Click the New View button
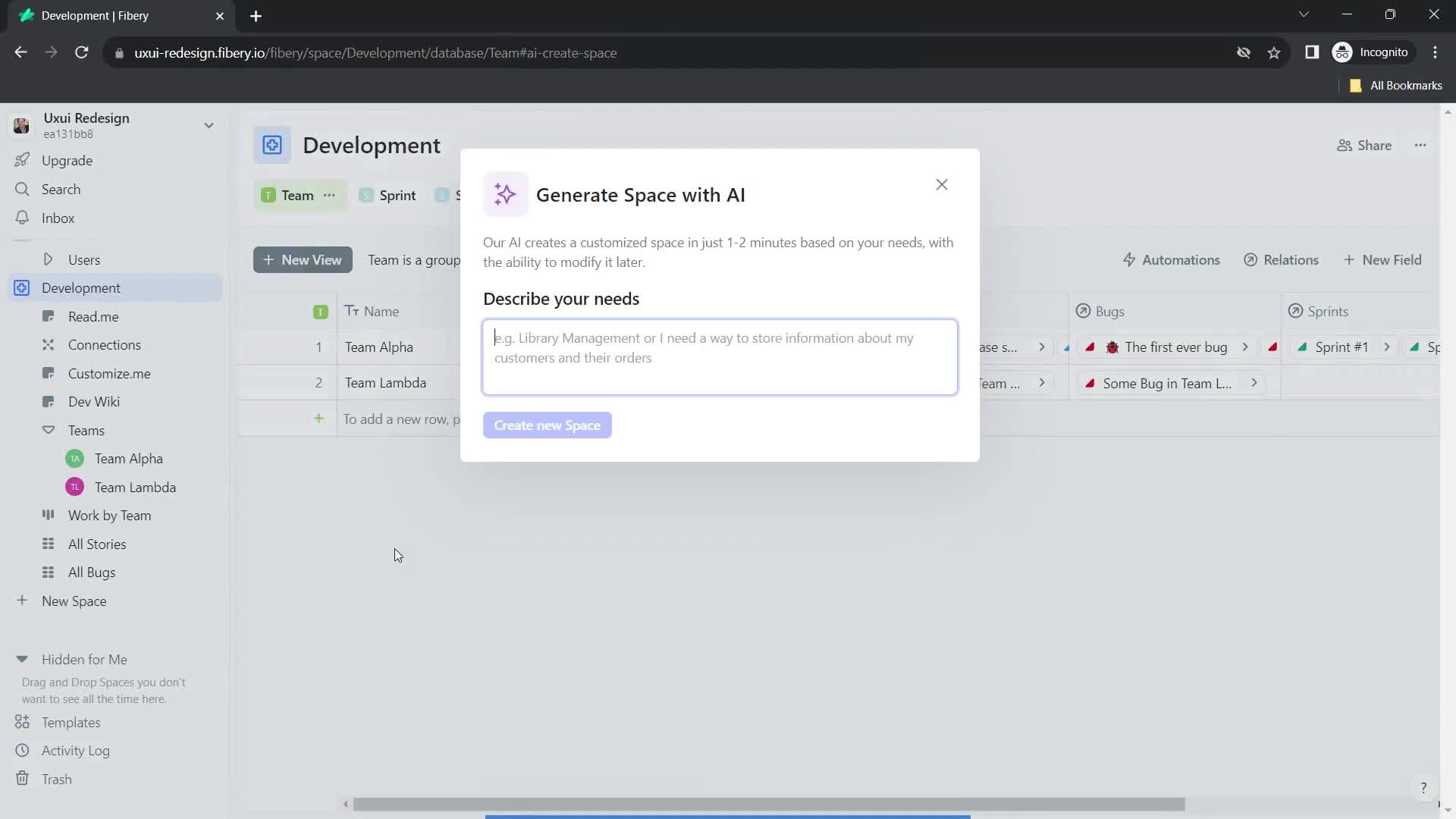The width and height of the screenshot is (1456, 819). tap(303, 259)
